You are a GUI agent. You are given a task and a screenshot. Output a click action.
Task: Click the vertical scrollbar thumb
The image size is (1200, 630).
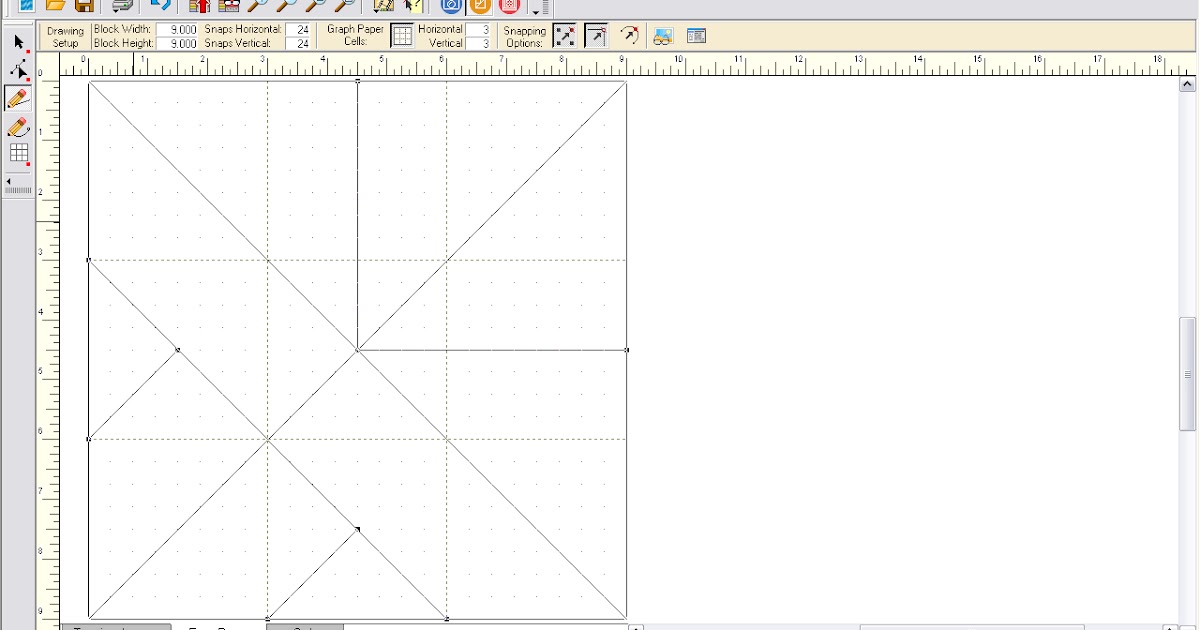click(x=1187, y=374)
